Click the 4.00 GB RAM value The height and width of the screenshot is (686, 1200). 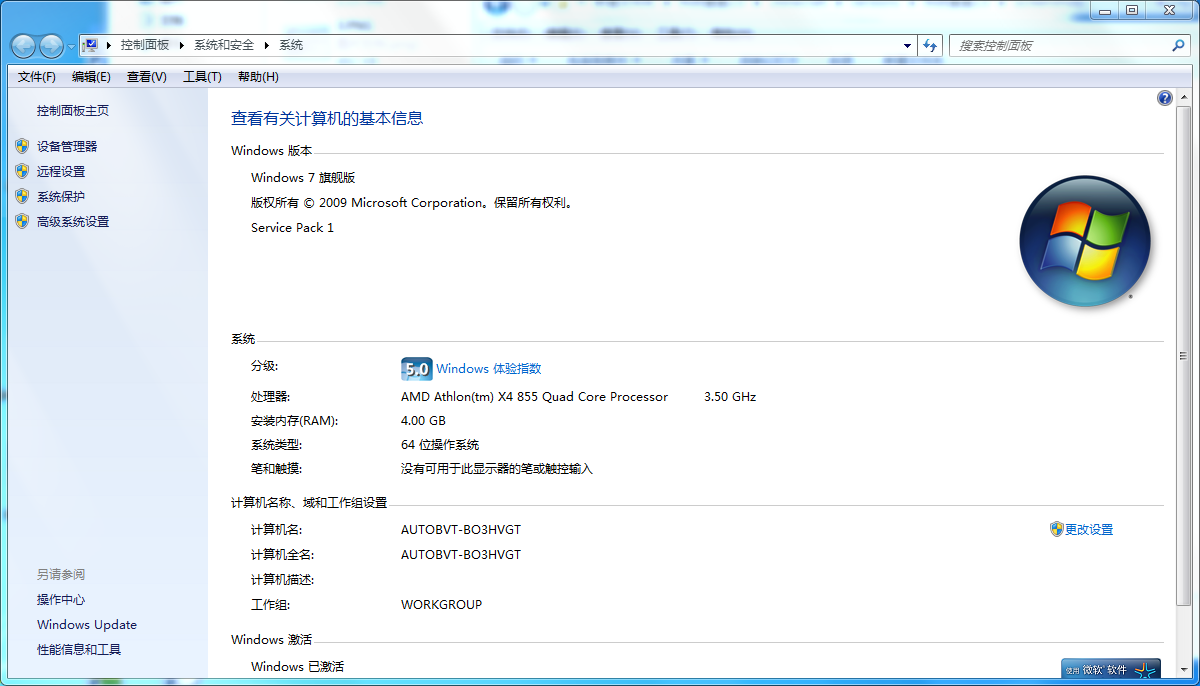point(423,421)
